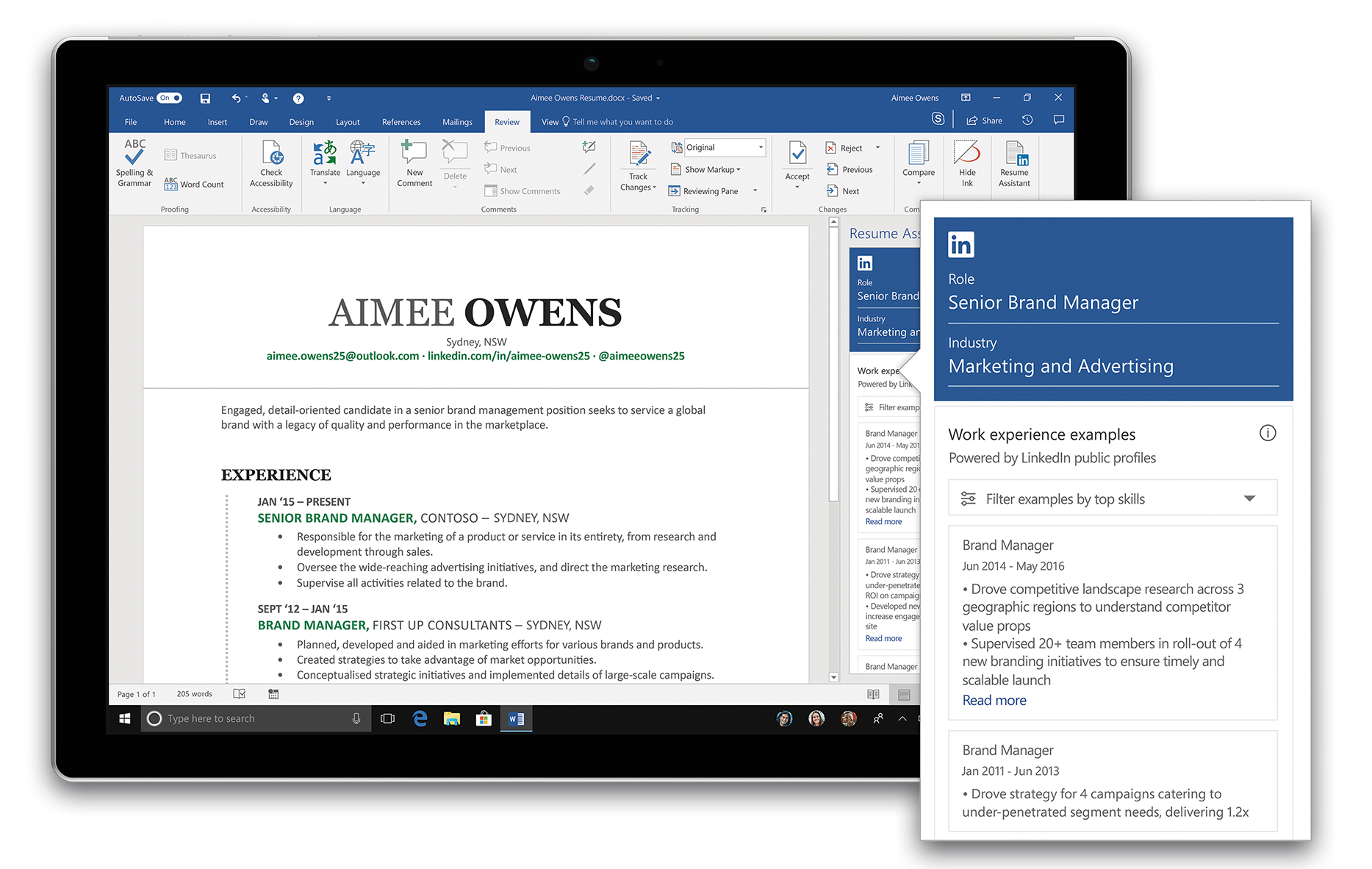Click the proofing status icon in status bar
This screenshot has height=869, width=1372.
pos(240,693)
